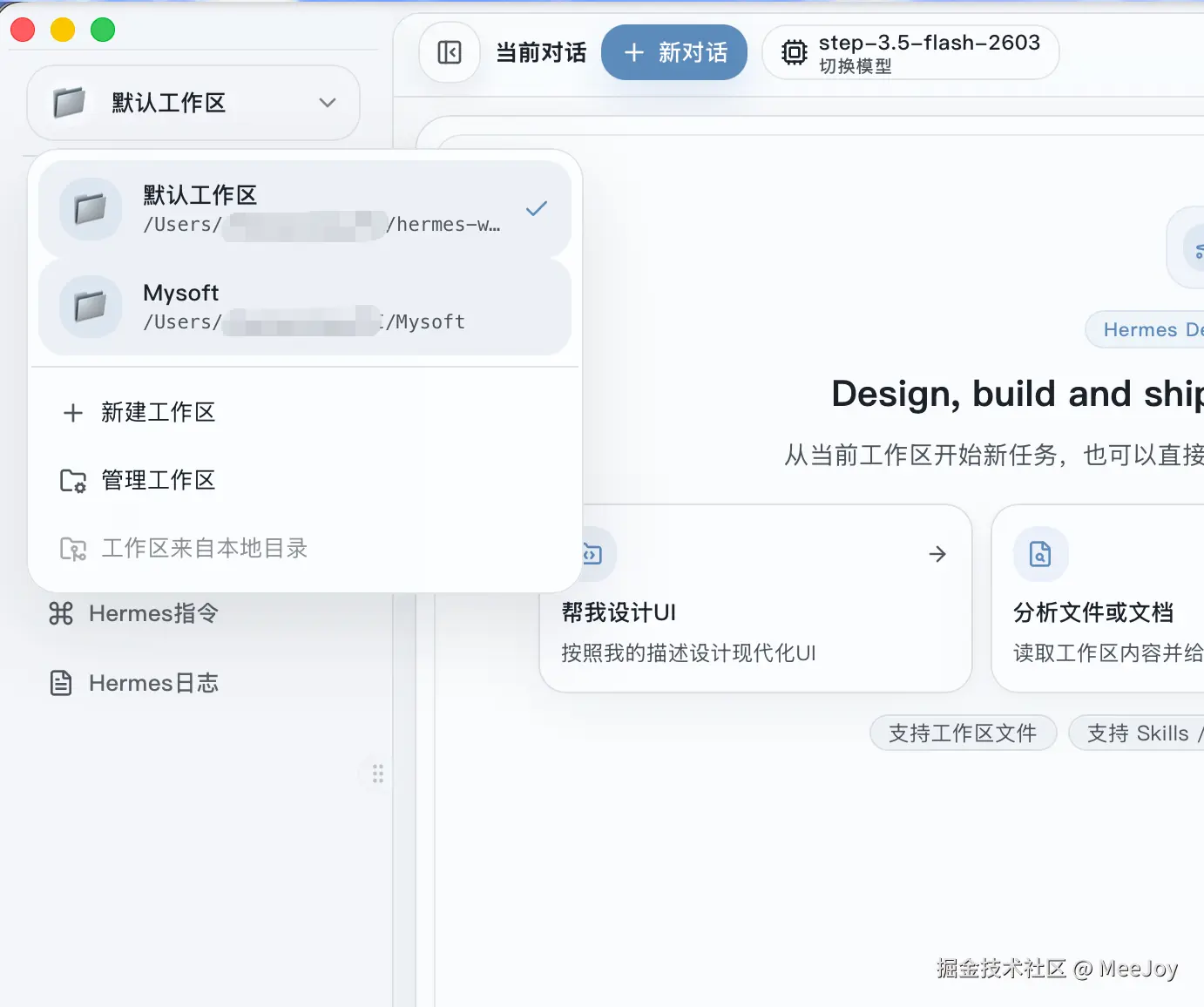Click the macOS green fullscreen button
This screenshot has height=1007, width=1204.
(x=103, y=30)
